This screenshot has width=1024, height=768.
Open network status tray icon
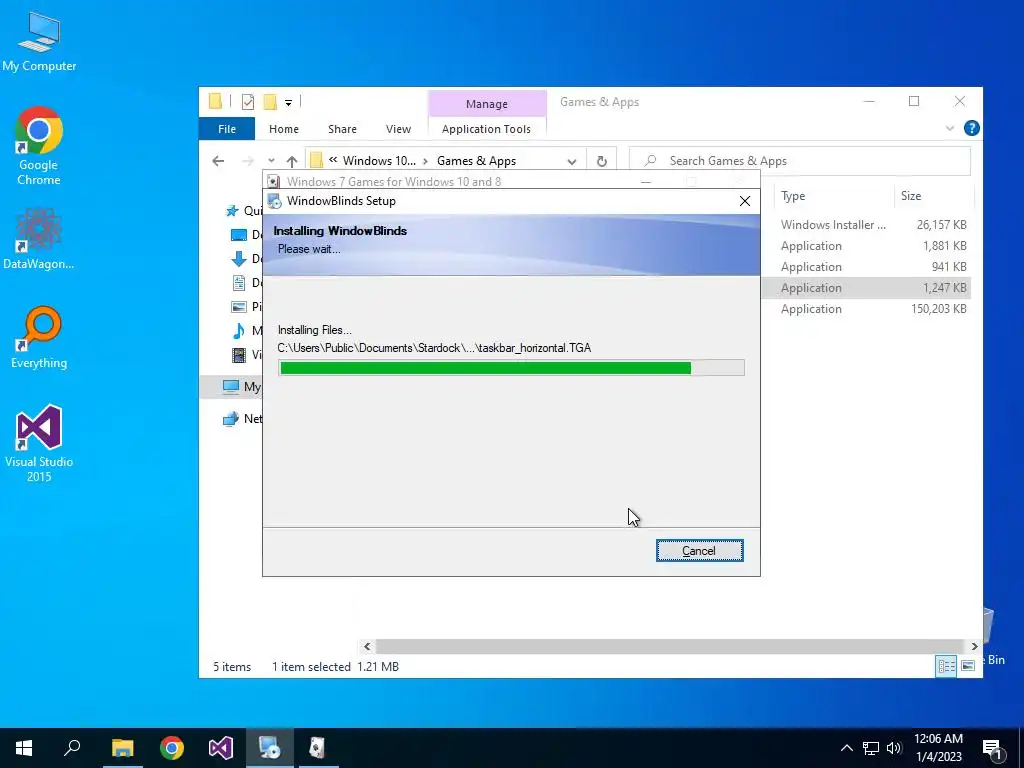[871, 748]
